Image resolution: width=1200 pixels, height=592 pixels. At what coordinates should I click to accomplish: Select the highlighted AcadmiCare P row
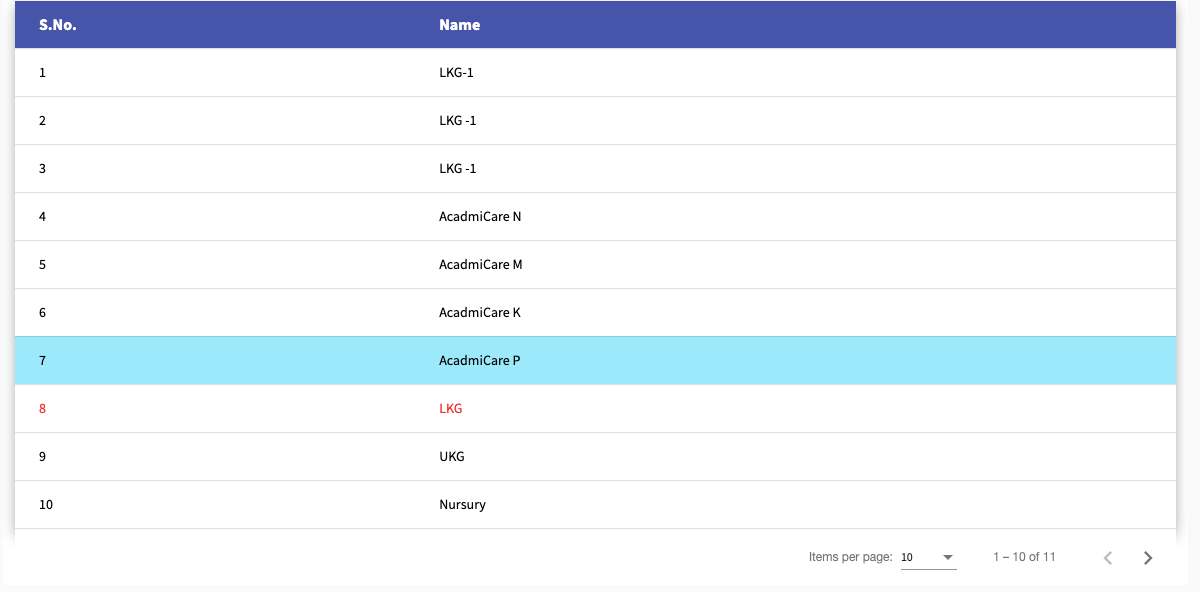(480, 360)
